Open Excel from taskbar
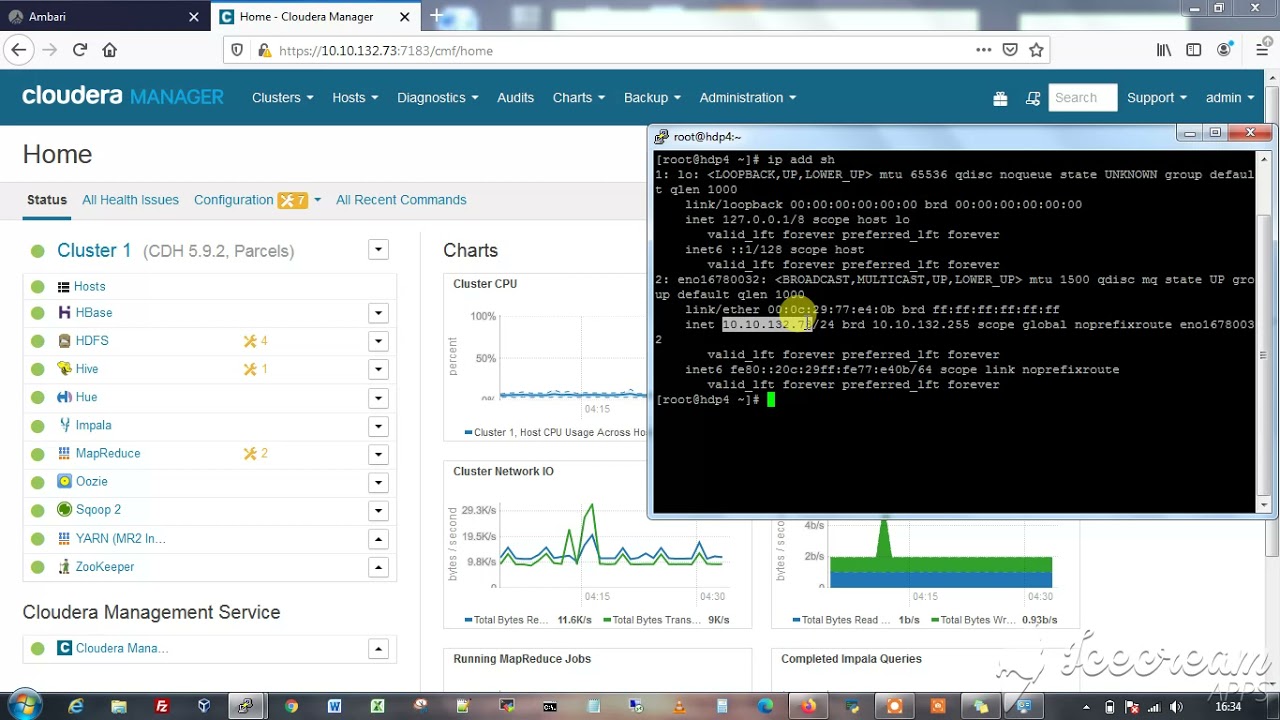The image size is (1280, 720). pos(377,706)
